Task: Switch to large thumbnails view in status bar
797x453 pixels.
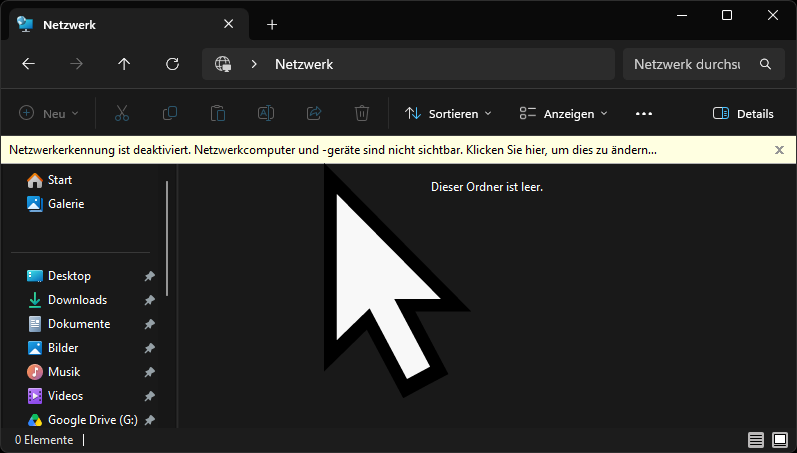Action: (780, 440)
